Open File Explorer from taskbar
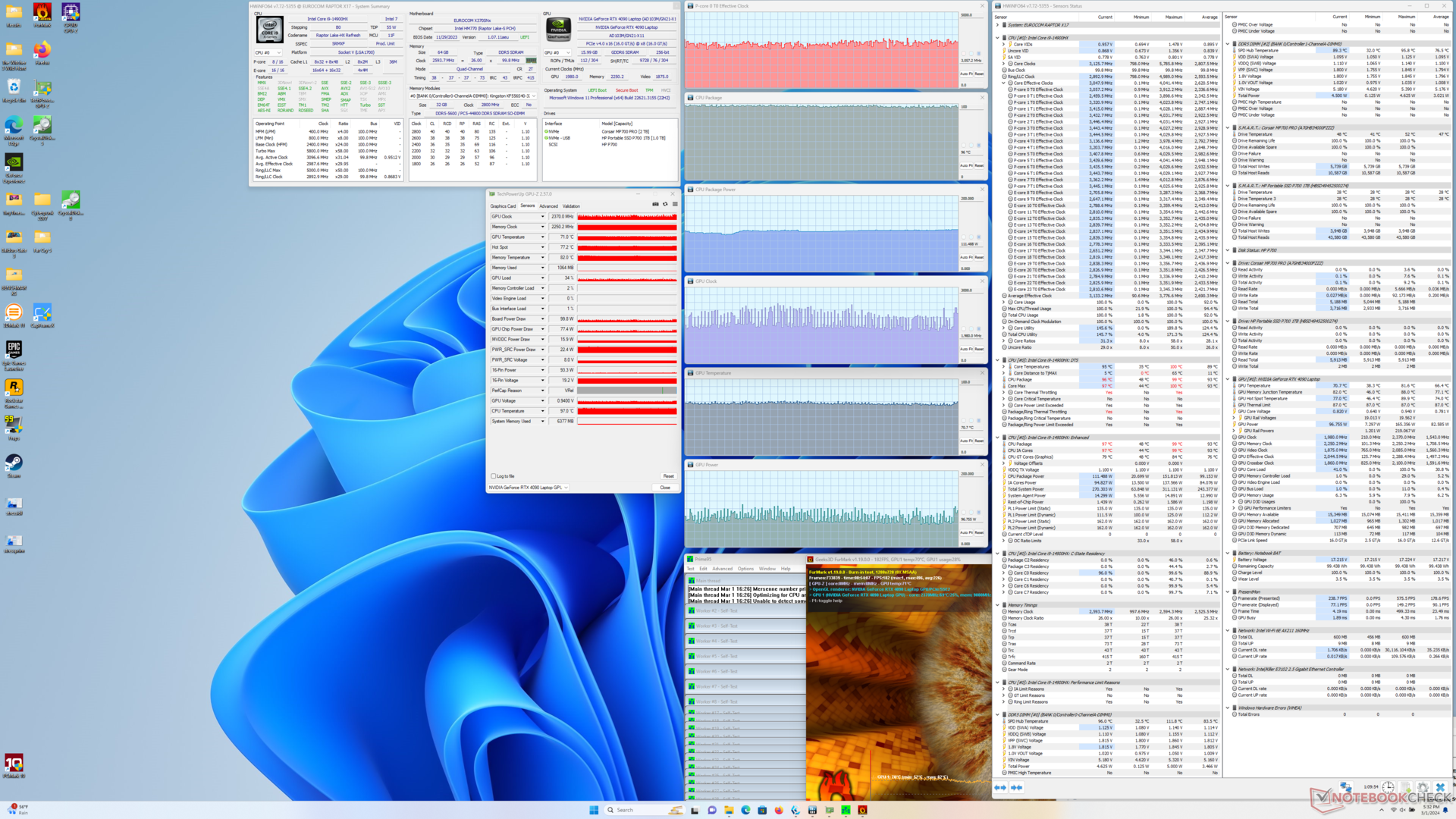The height and width of the screenshot is (819, 1456). 729,810
